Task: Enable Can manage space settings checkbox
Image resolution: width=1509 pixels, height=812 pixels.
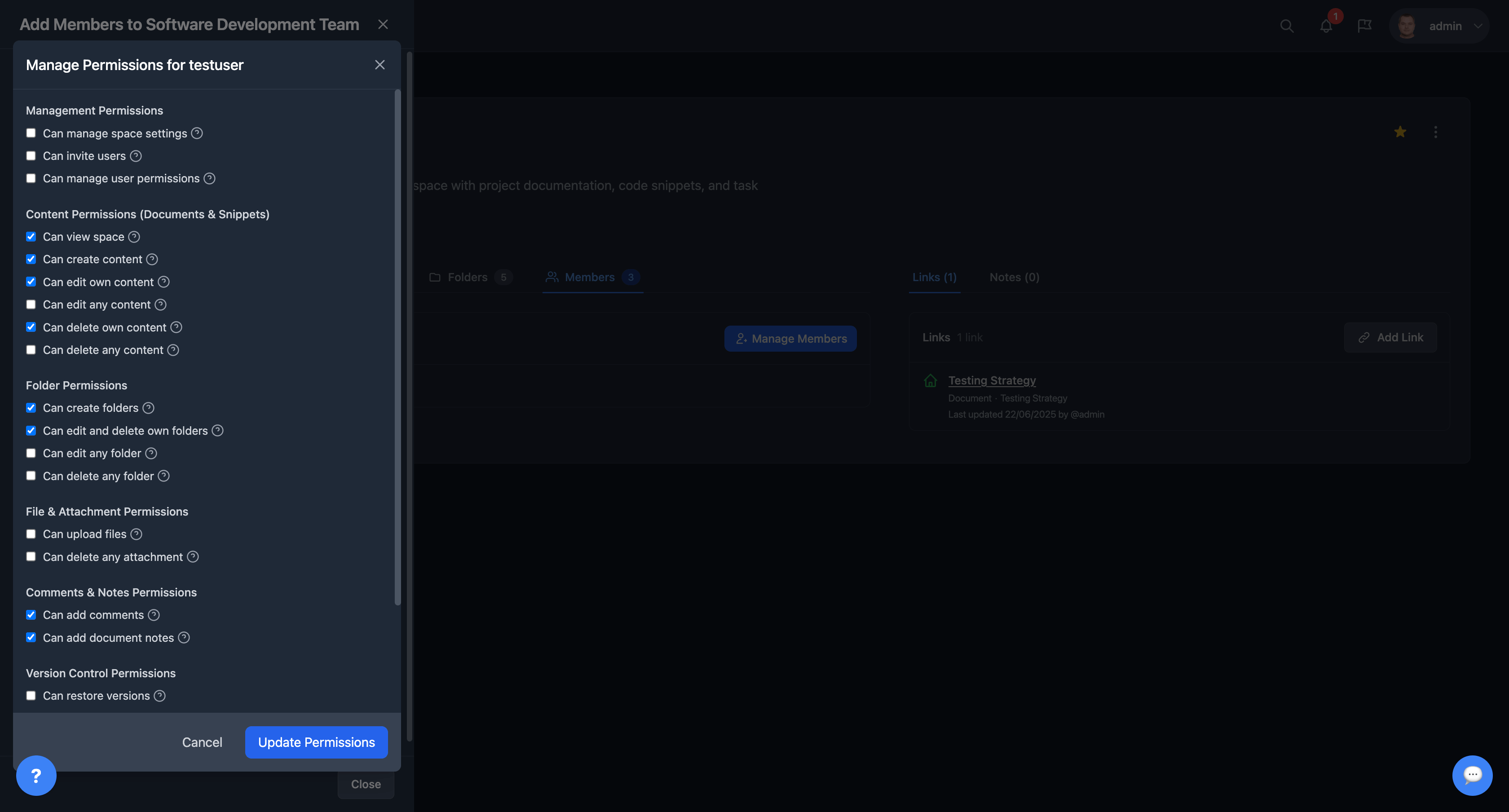Action: tap(31, 133)
